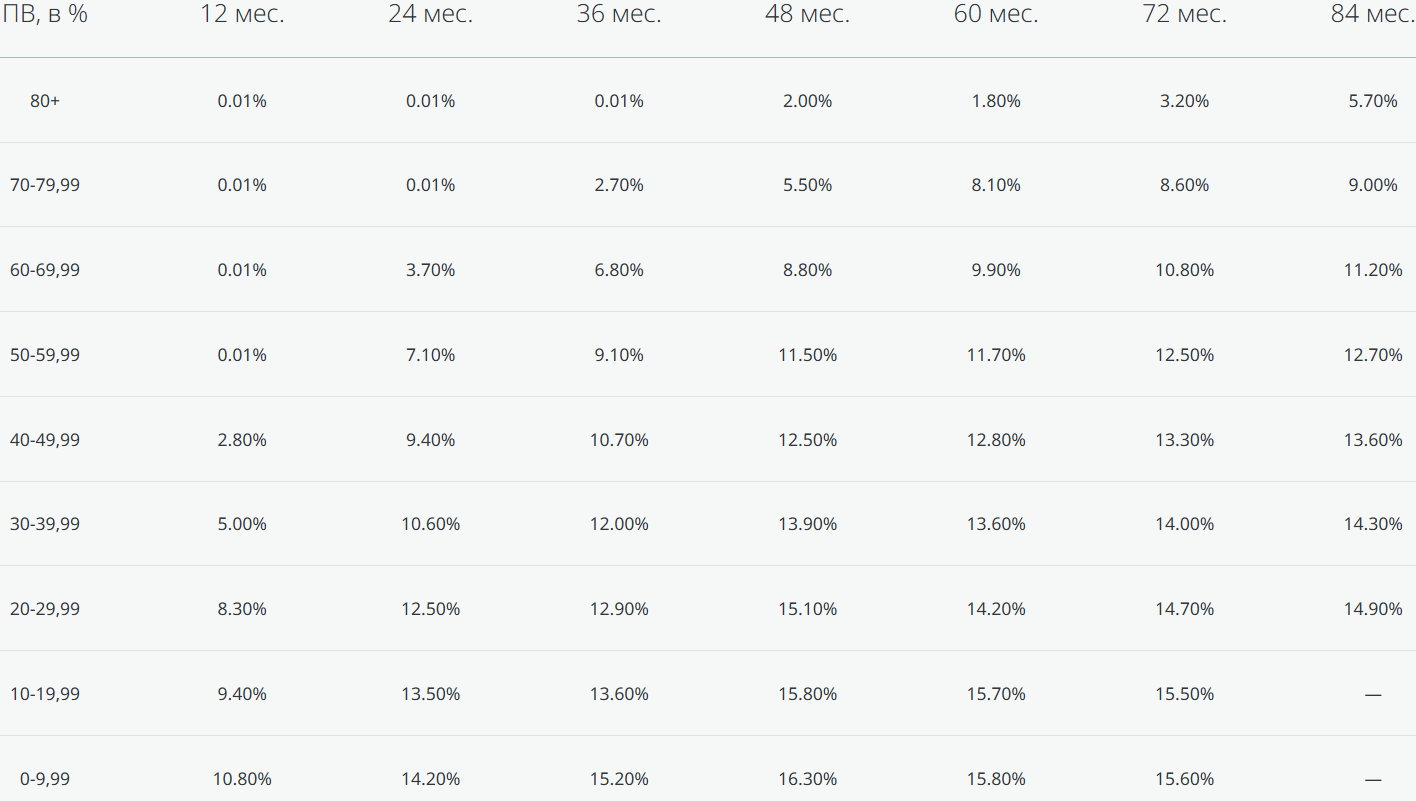The height and width of the screenshot is (801, 1416).
Task: Click the 24 мес. column header
Action: (x=431, y=15)
